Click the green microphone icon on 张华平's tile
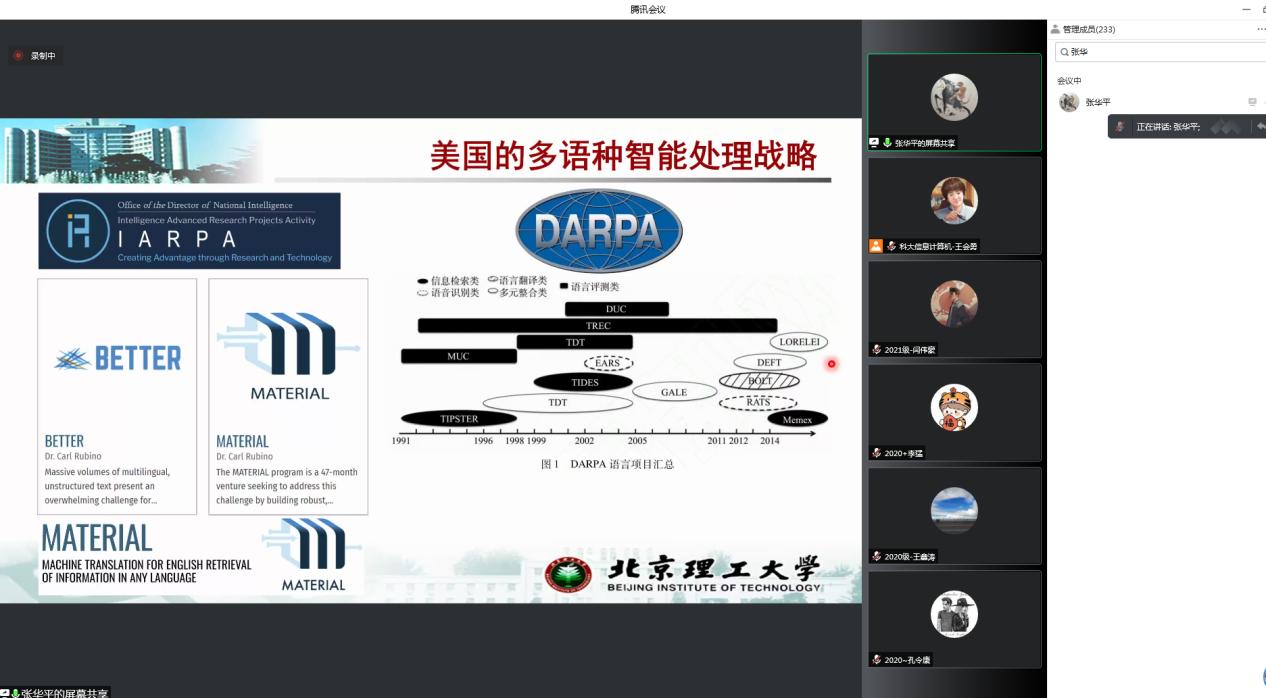The image size is (1266, 698). coord(887,143)
